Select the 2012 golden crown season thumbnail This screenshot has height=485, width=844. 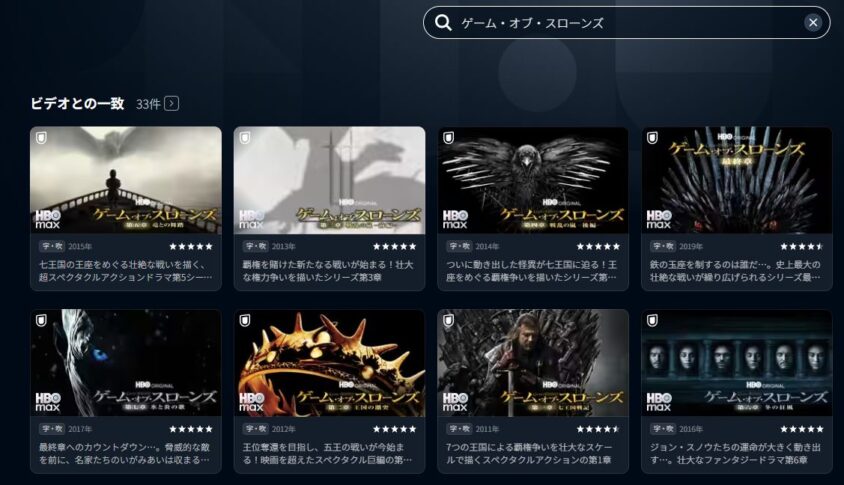click(x=329, y=363)
